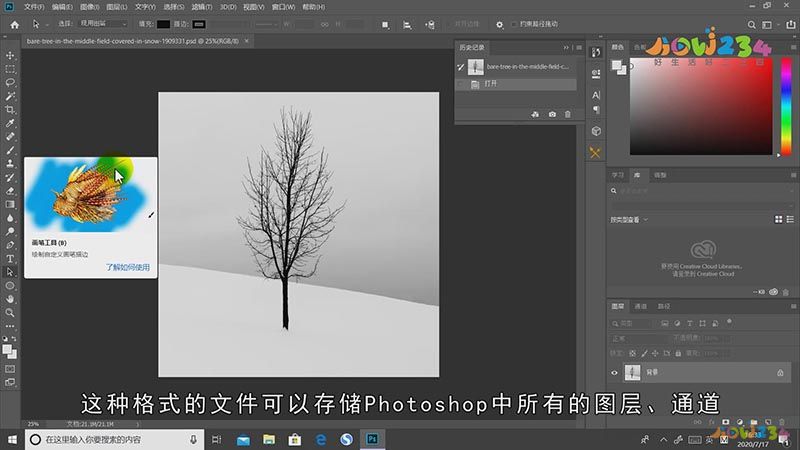The image size is (800, 450).
Task: Set history brush source on 打开 state
Action: coord(461,84)
